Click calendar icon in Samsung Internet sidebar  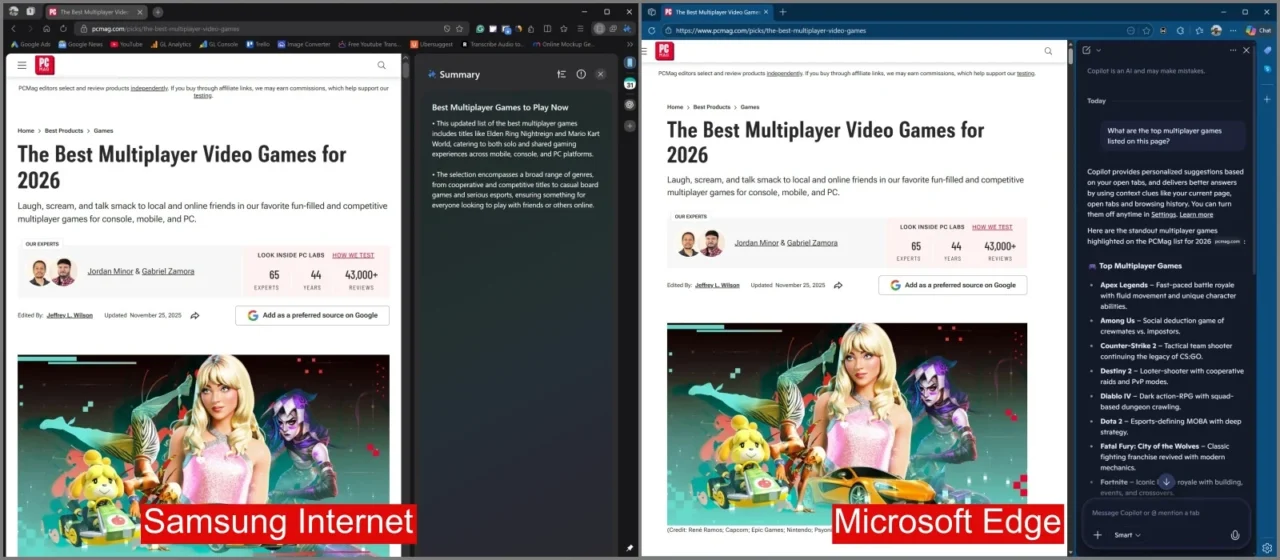(630, 83)
